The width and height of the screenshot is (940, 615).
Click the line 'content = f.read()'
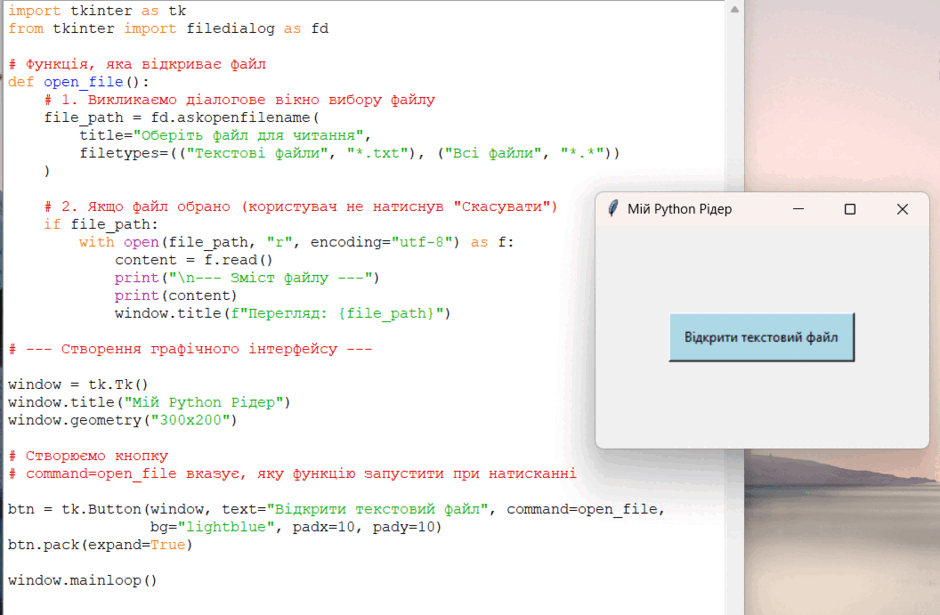coord(194,260)
